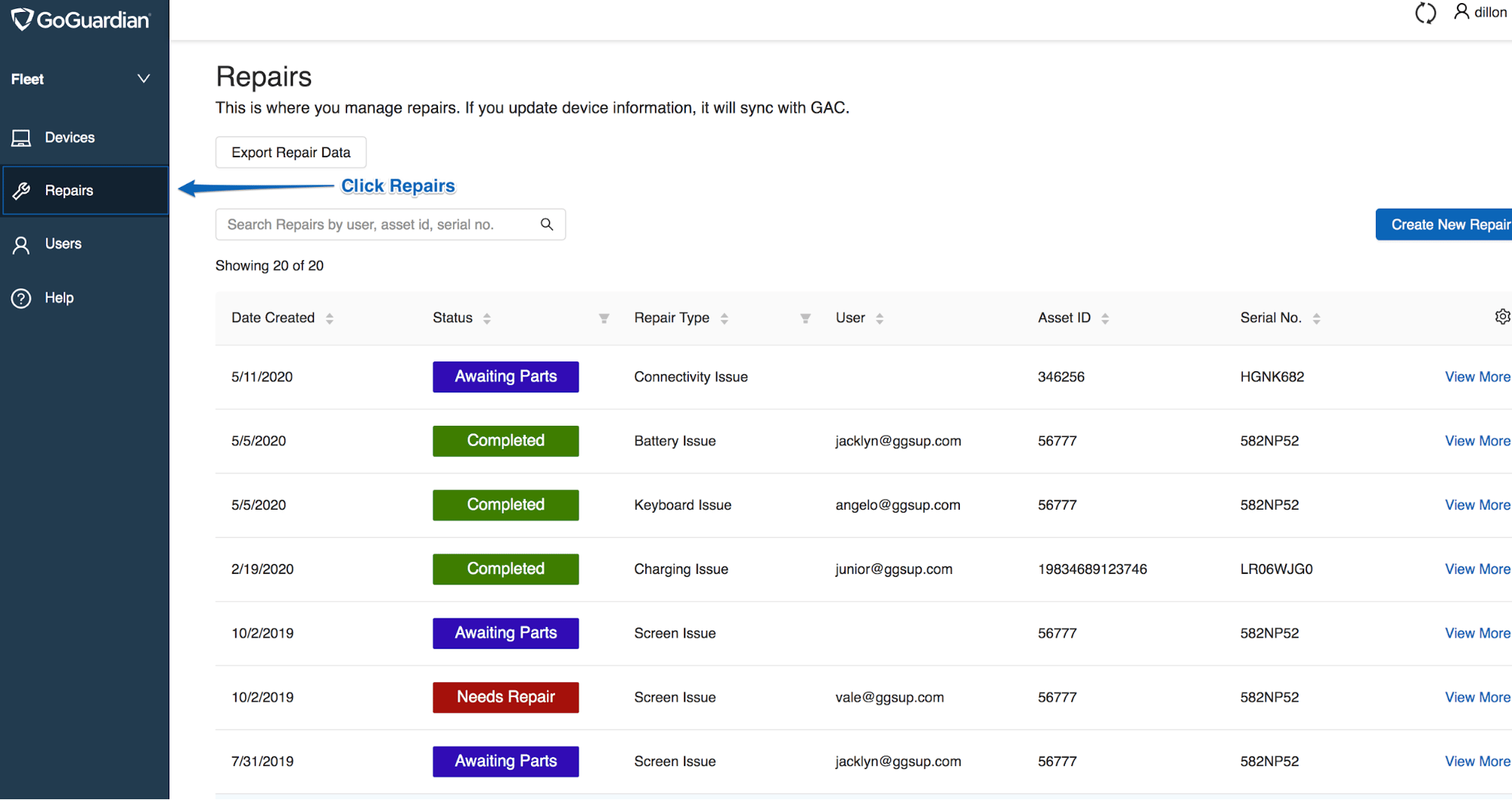Click the search magnifier icon

click(547, 225)
